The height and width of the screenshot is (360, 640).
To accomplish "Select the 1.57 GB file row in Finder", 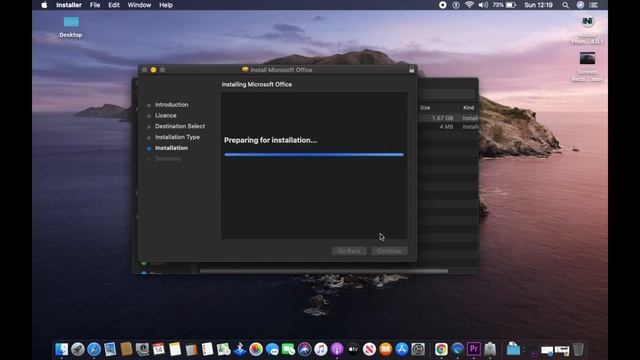I will [448, 118].
